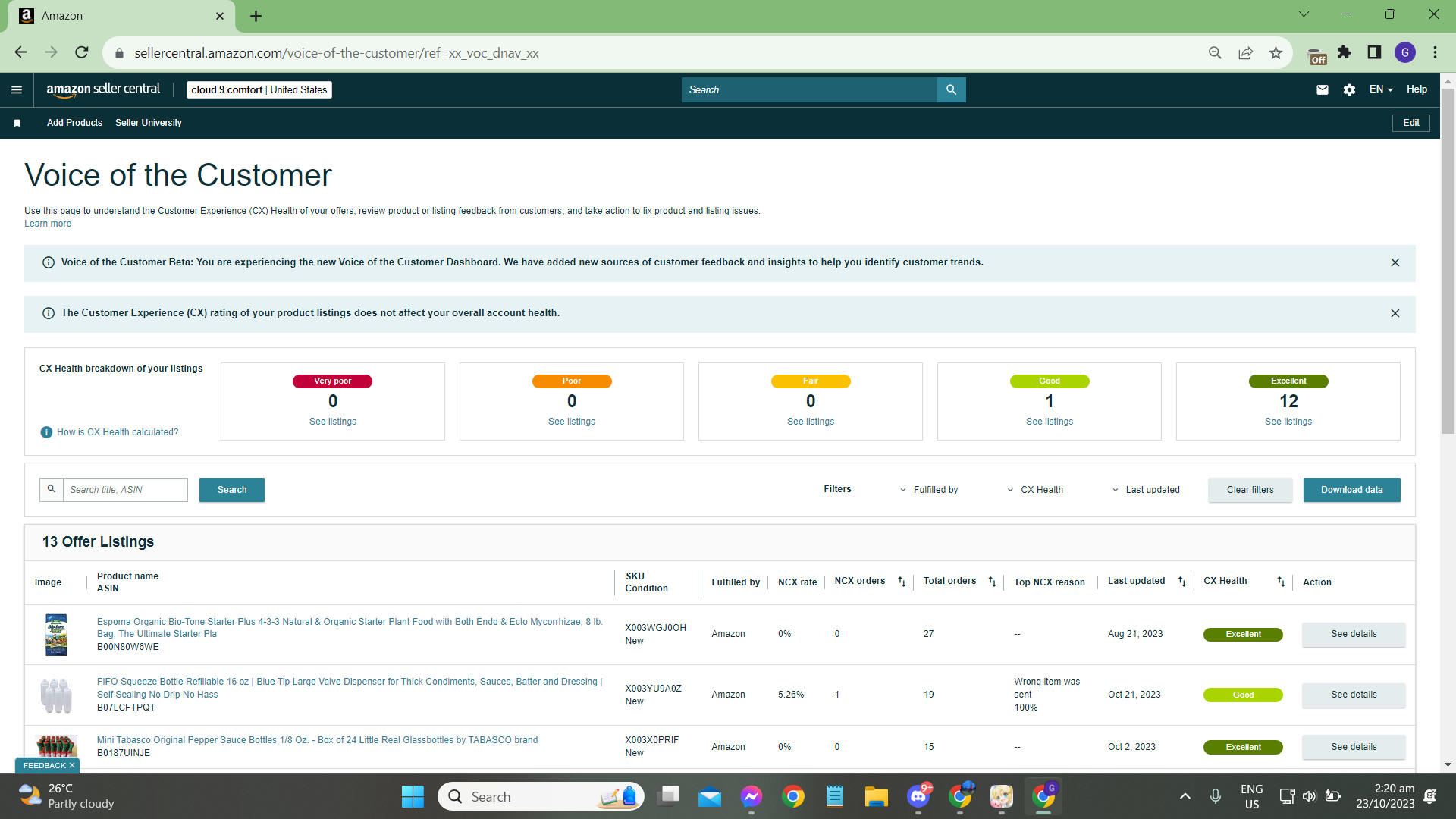Viewport: 1456px width, 819px height.
Task: Click the FIFO Squeeze Bottle product thumbnail
Action: (56, 695)
